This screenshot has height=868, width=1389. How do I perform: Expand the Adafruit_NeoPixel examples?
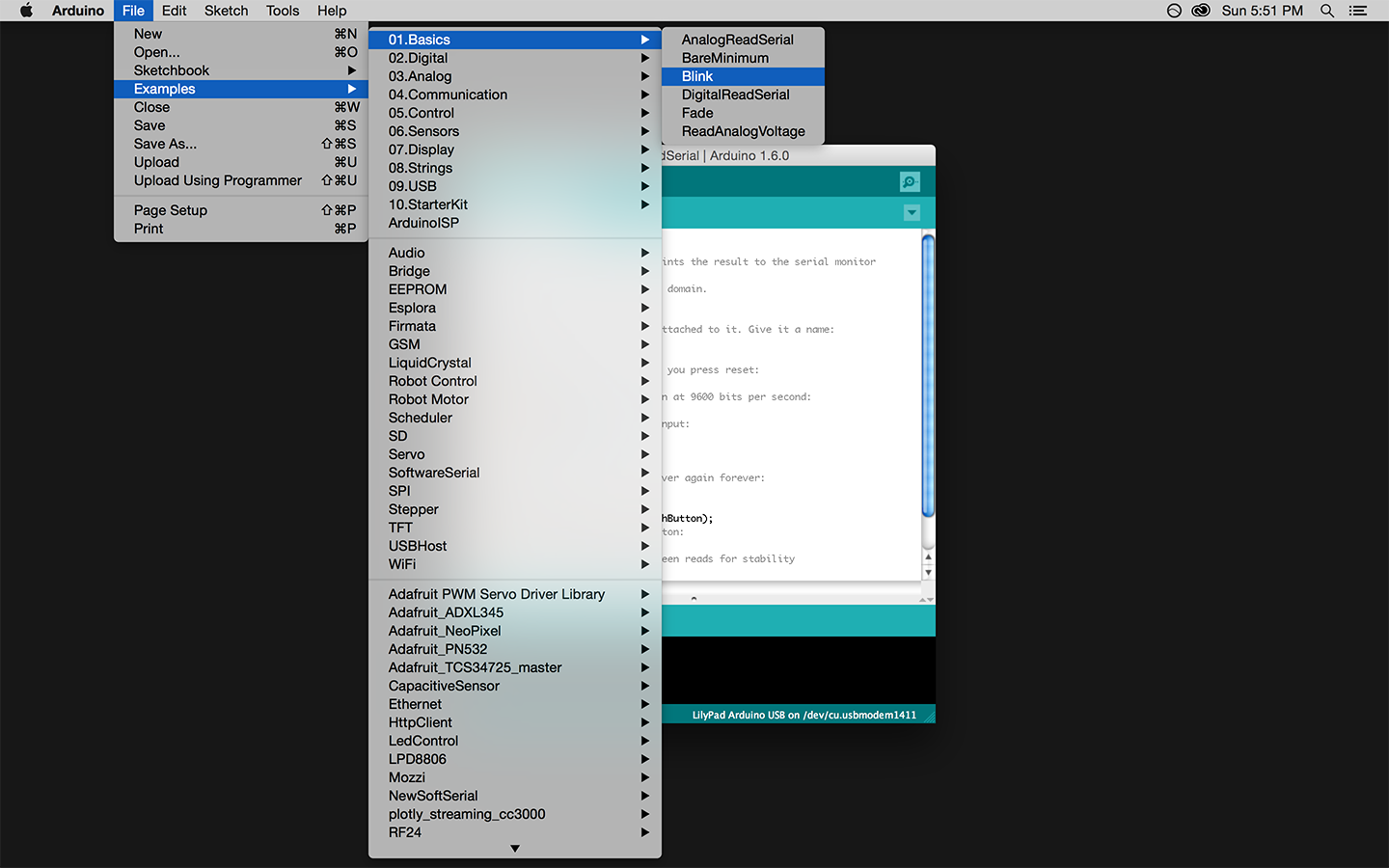(x=515, y=631)
